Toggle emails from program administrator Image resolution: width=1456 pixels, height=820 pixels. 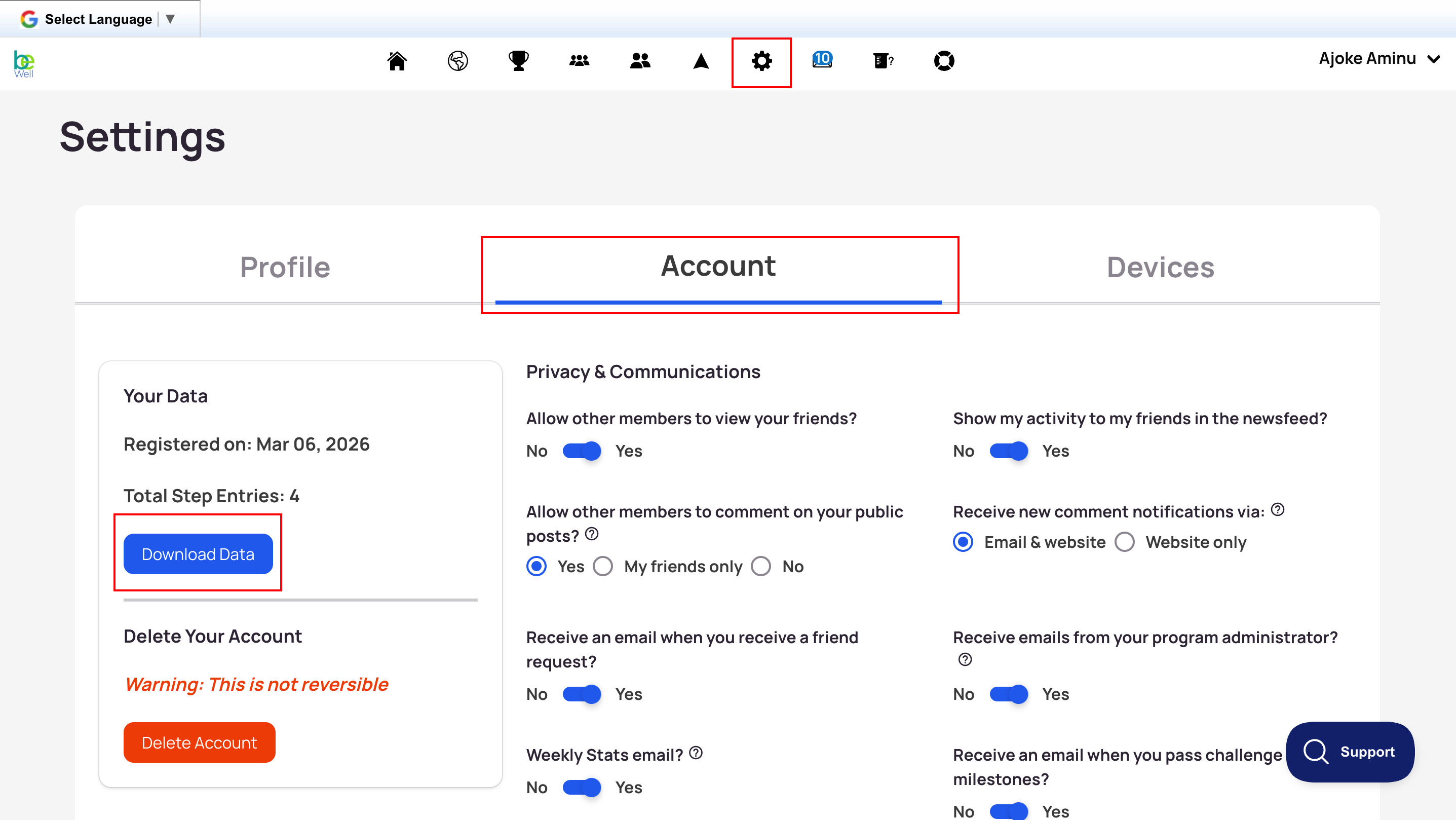click(1008, 694)
